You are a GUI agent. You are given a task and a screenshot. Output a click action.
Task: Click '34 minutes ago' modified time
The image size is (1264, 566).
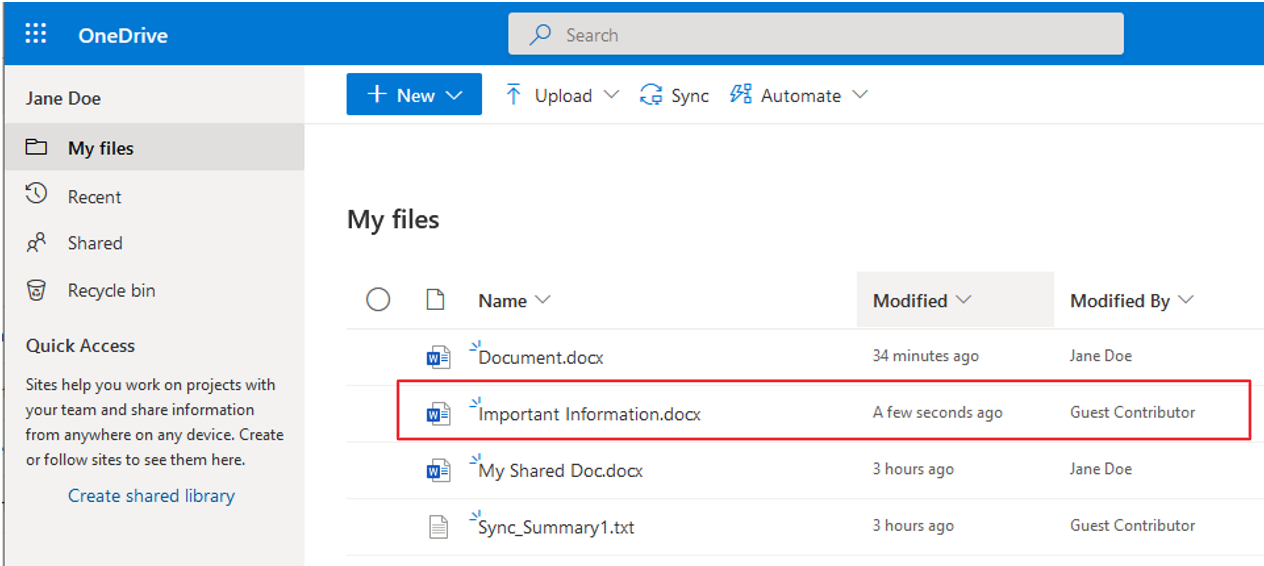click(x=926, y=356)
